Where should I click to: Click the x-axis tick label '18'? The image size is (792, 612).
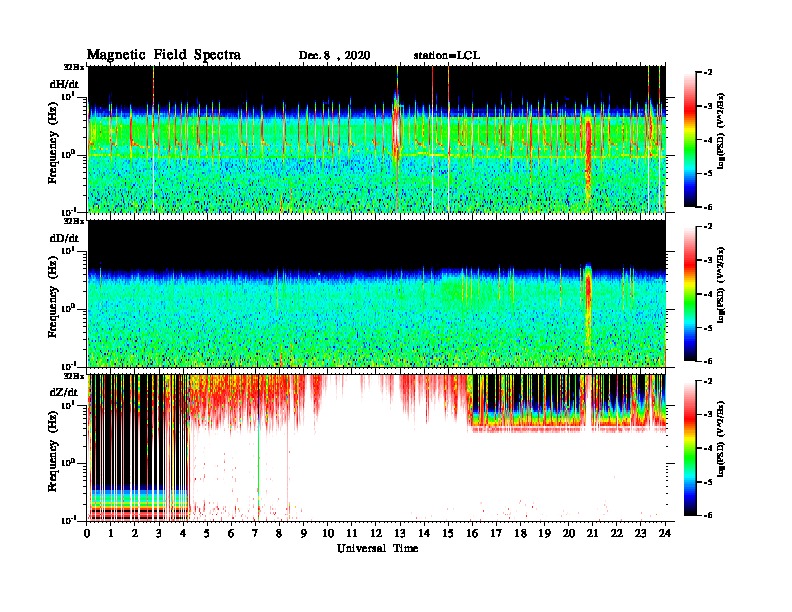pos(520,534)
